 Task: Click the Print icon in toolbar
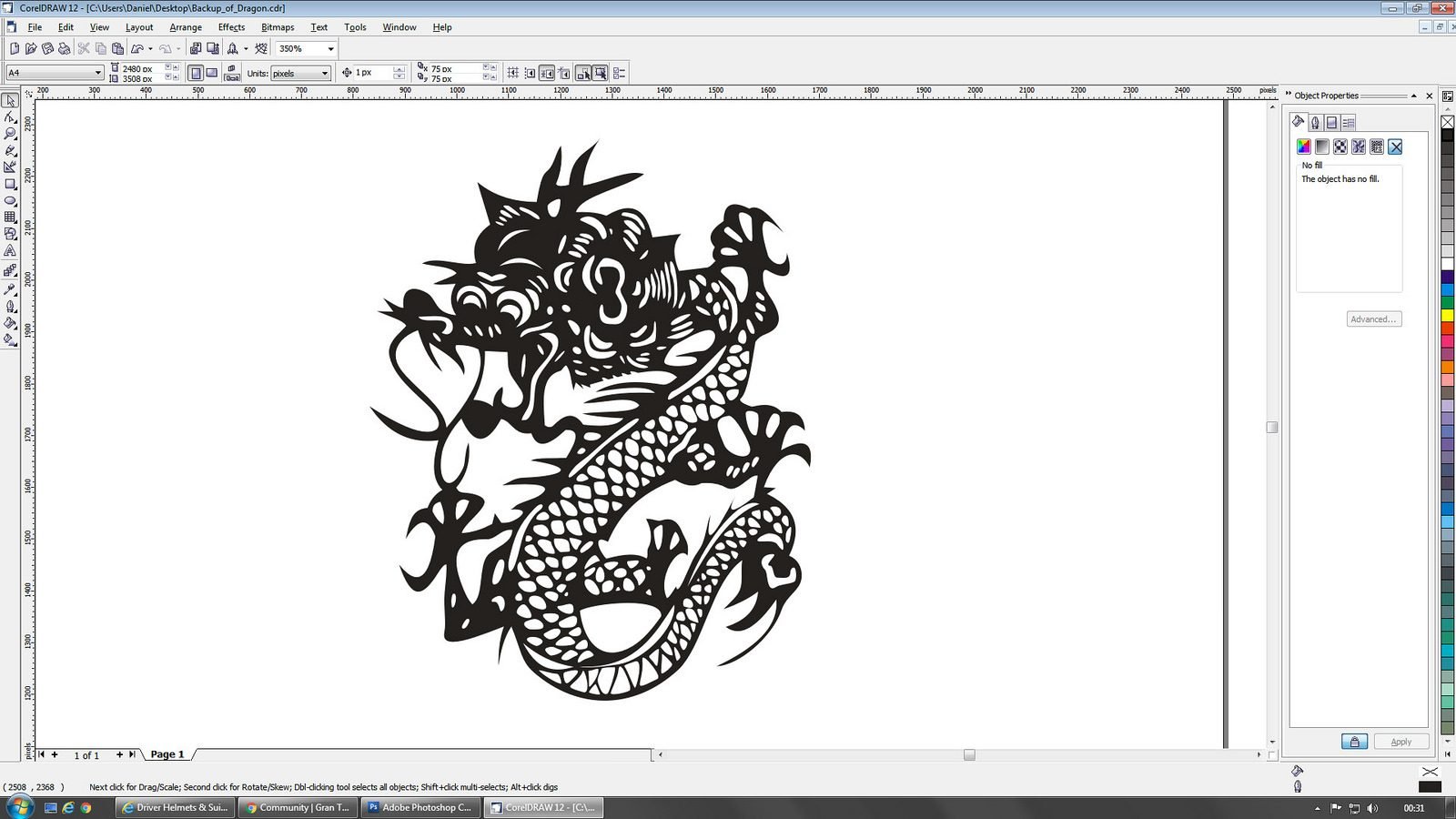pos(64,48)
